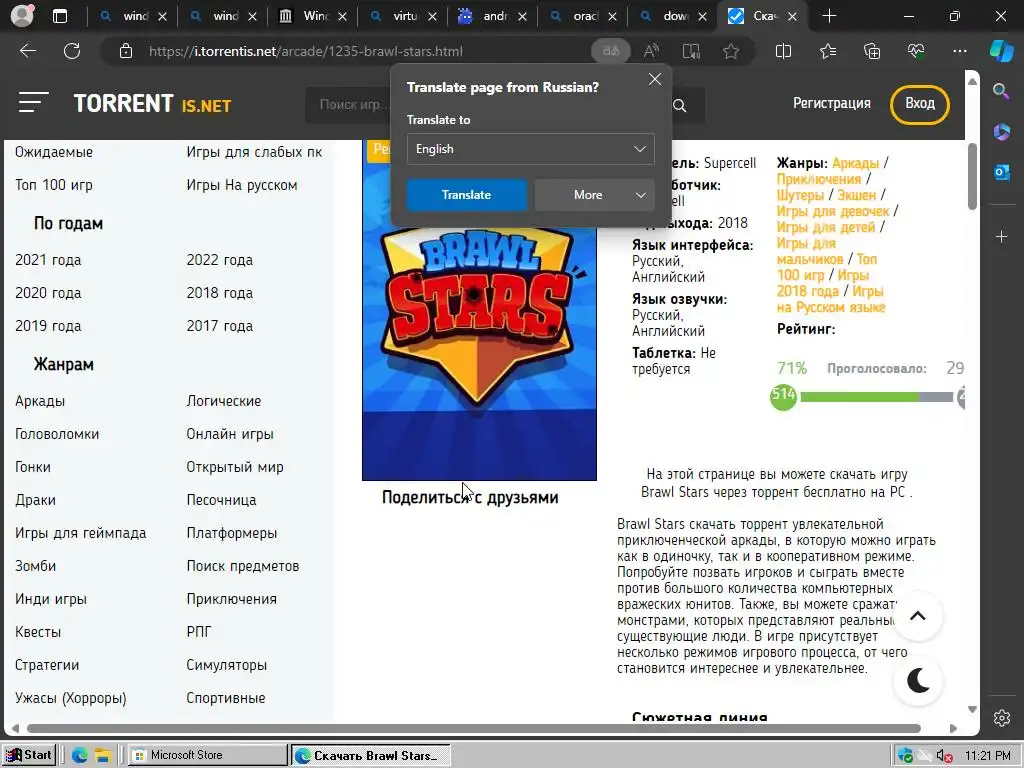
Task: Click the horizontal page scrollbar
Action: pos(474,728)
